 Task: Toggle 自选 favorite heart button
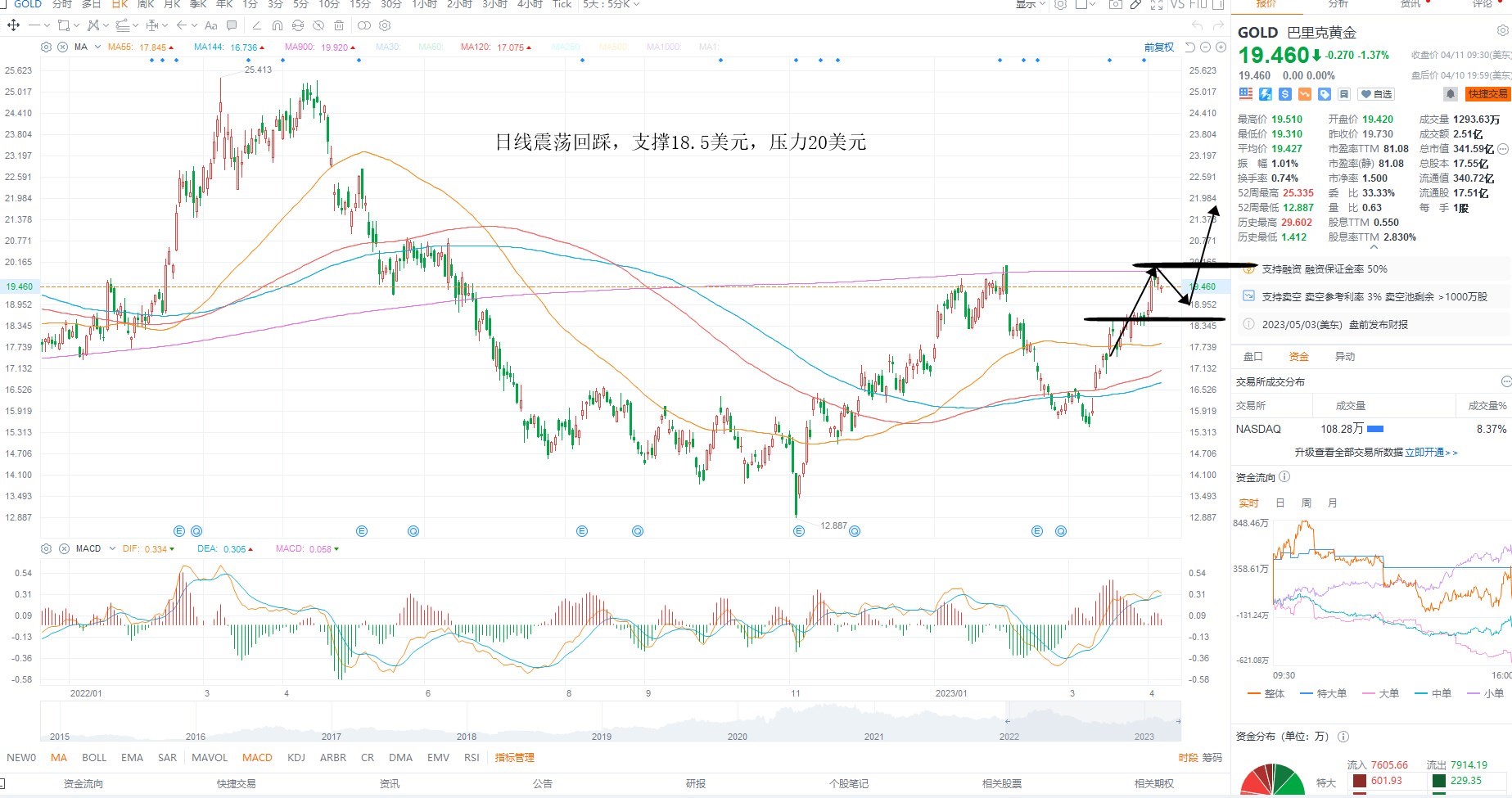[x=1376, y=94]
